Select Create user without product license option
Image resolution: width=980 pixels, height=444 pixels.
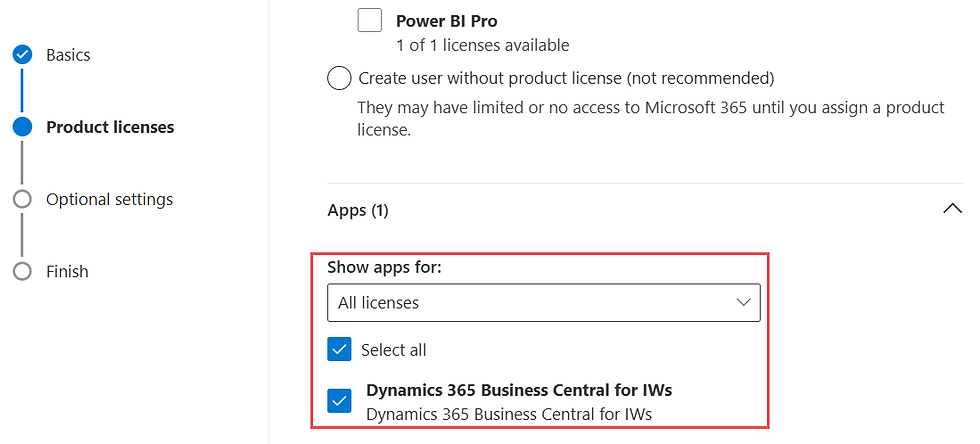pyautogui.click(x=339, y=79)
